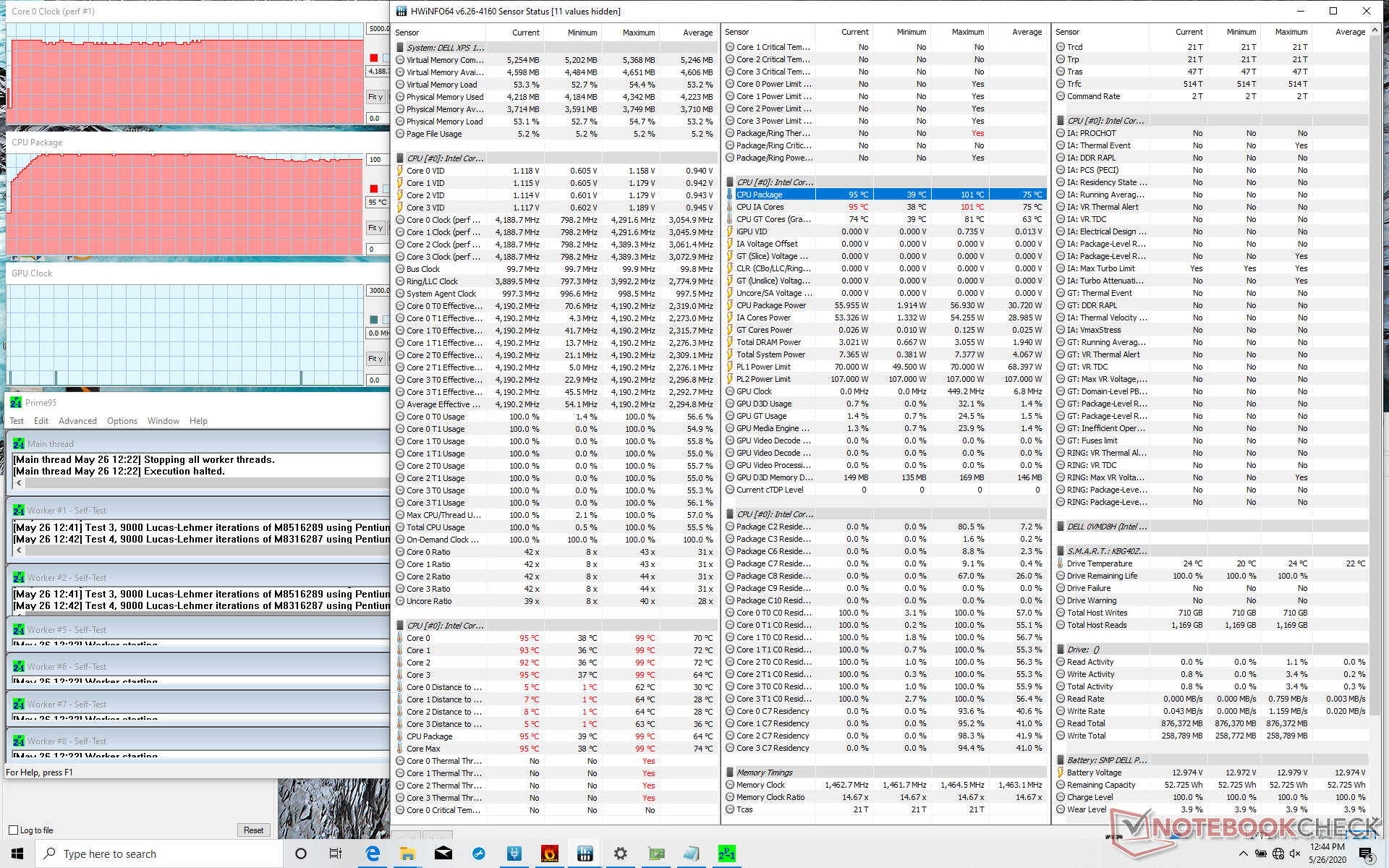1389x868 pixels.
Task: Open the Advanced menu in Prime95
Action: 77,420
